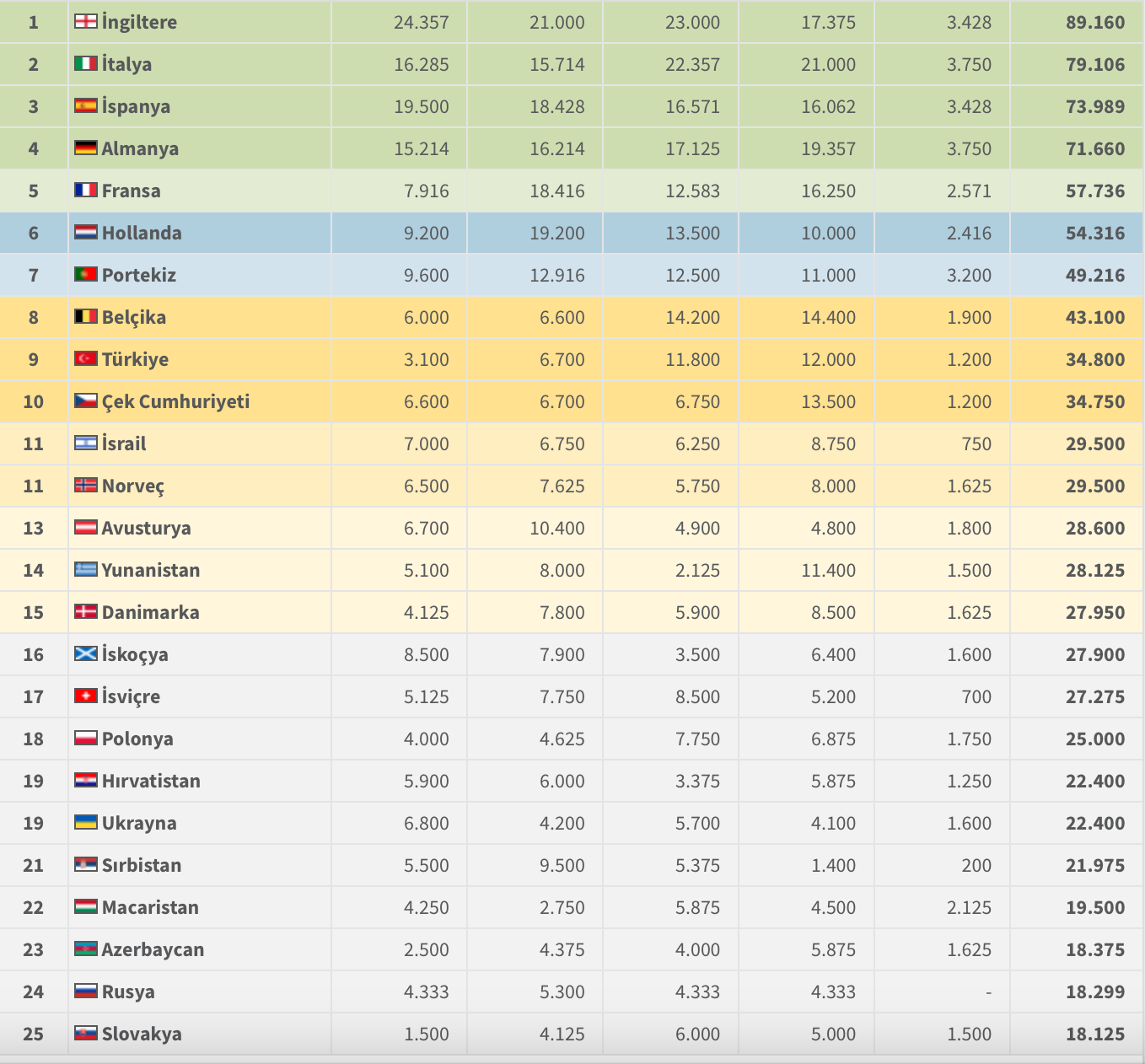Click the Greece flag icon beside Yunanistan
The height and width of the screenshot is (1064, 1145).
click(85, 568)
